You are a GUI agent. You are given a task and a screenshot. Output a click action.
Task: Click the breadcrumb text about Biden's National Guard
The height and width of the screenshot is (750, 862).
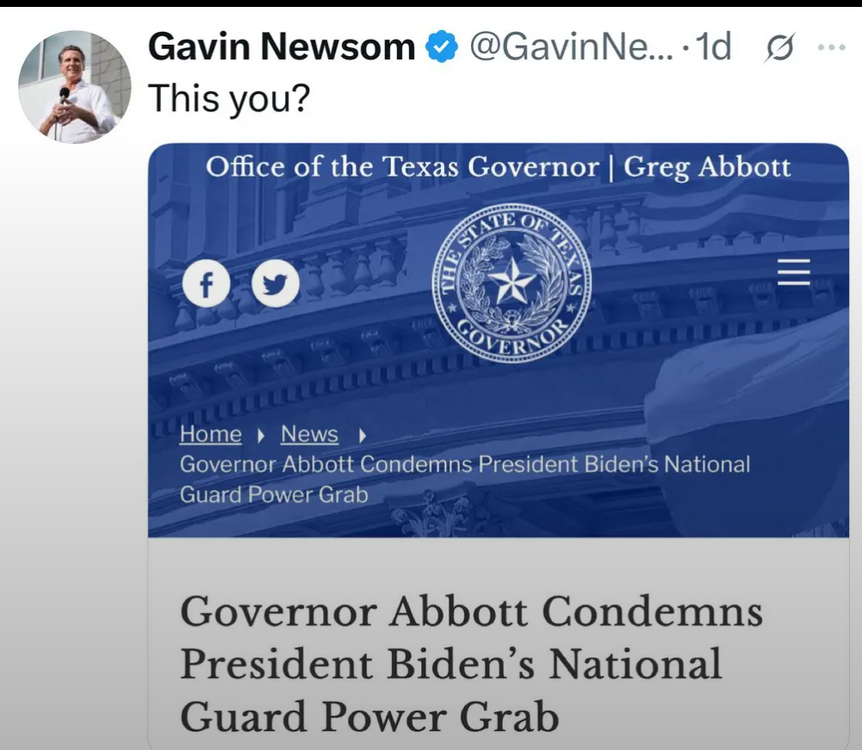(x=465, y=479)
